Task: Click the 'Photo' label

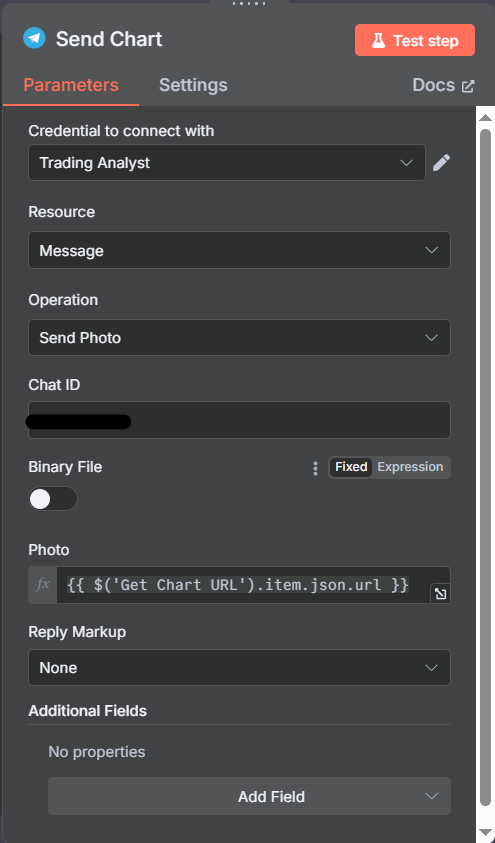Action: click(x=49, y=550)
